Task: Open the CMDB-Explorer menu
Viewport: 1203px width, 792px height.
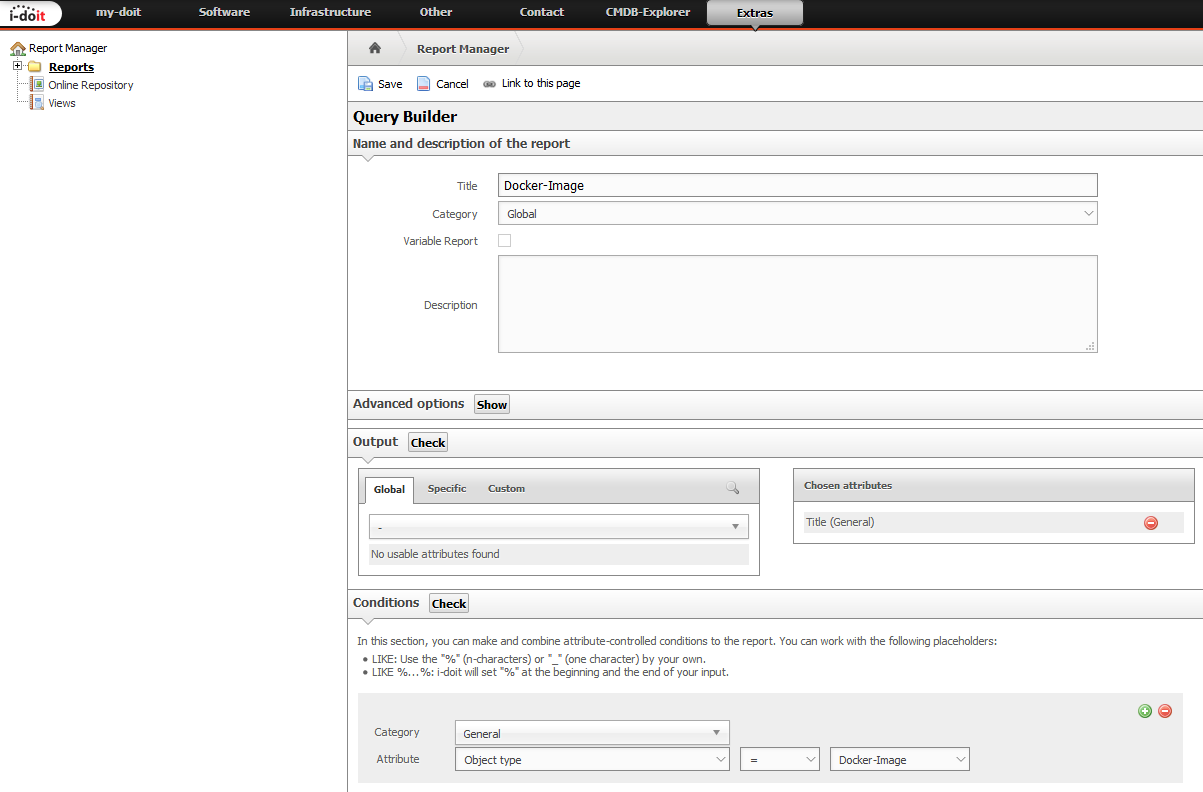Action: click(648, 12)
